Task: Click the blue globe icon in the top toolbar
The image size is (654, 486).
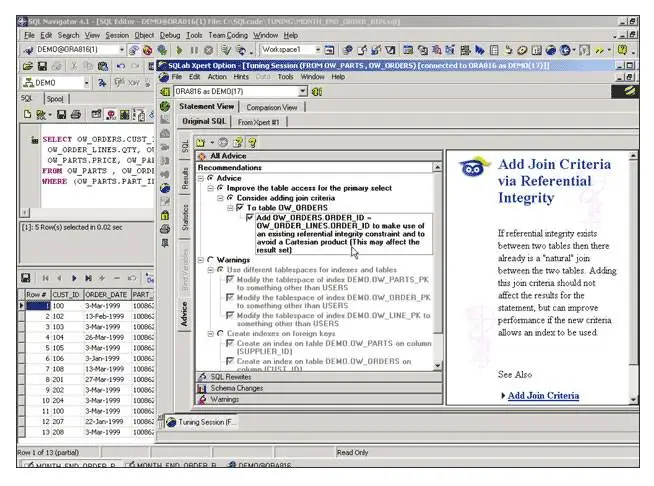Action: tap(551, 50)
